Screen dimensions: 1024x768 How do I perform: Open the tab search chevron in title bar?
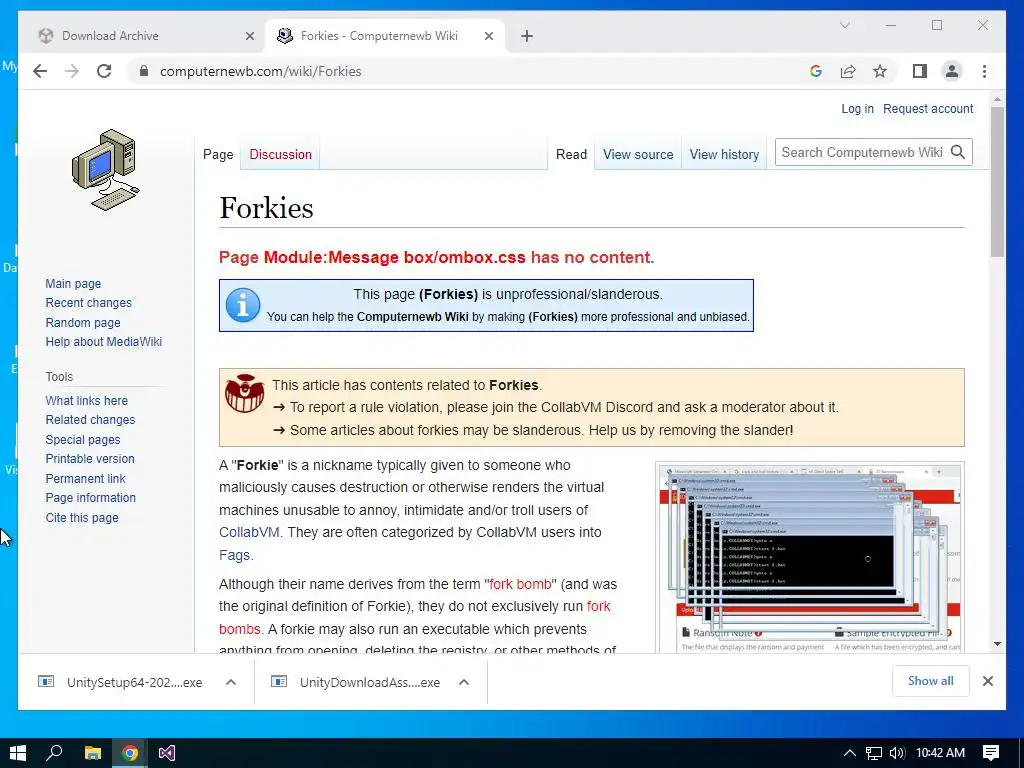coord(844,25)
